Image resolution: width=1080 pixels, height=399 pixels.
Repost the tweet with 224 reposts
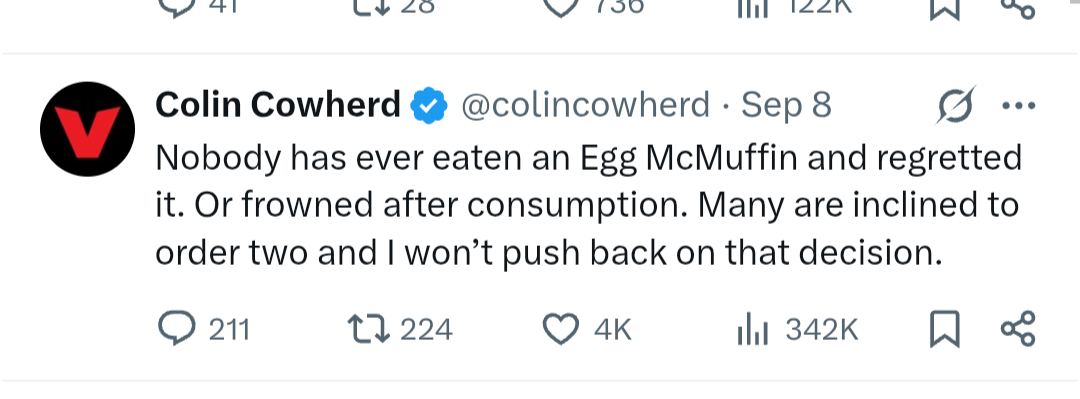400,329
